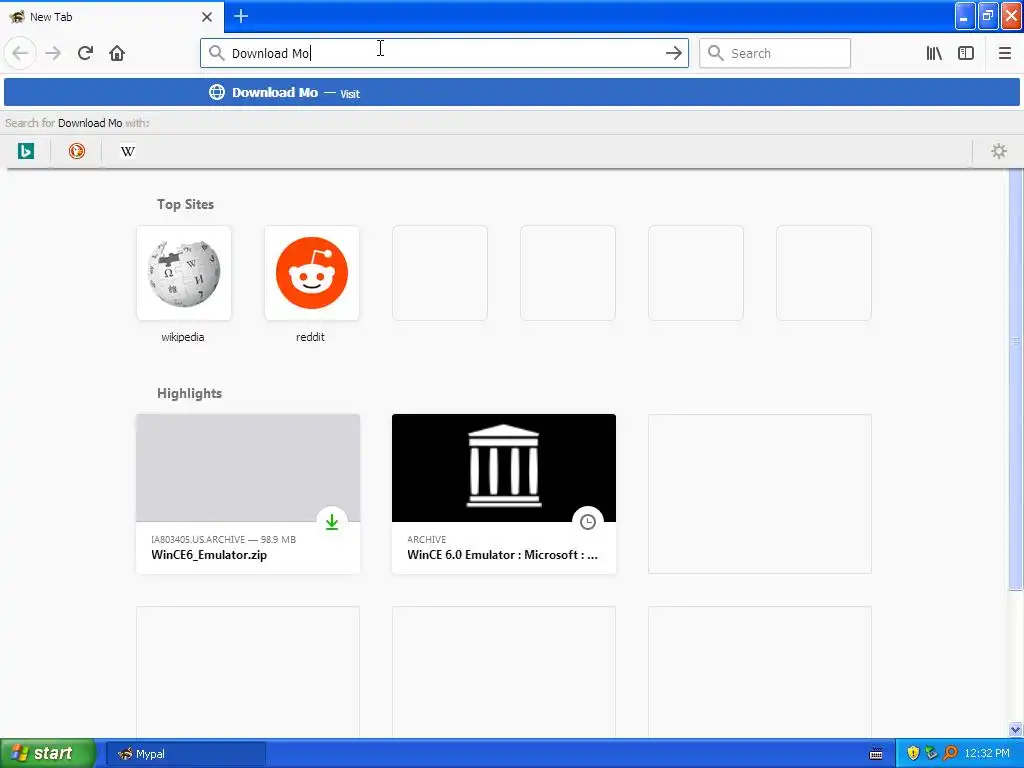1024x768 pixels.
Task: Open a new tab with the plus button
Action: tap(241, 16)
